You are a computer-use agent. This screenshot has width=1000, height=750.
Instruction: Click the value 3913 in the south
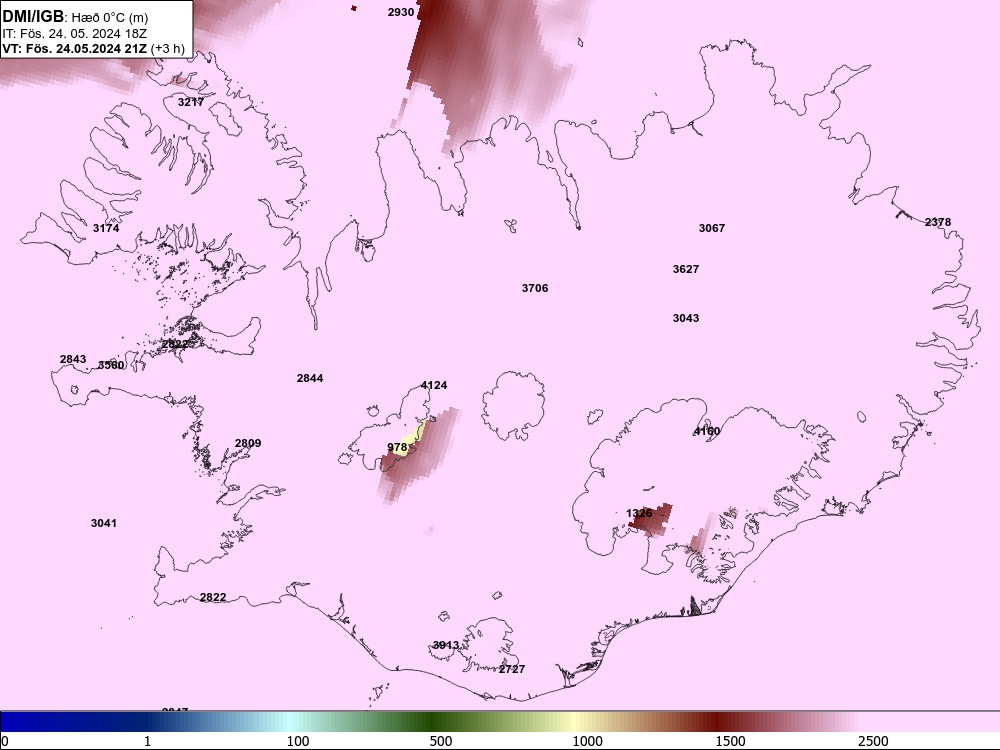446,645
